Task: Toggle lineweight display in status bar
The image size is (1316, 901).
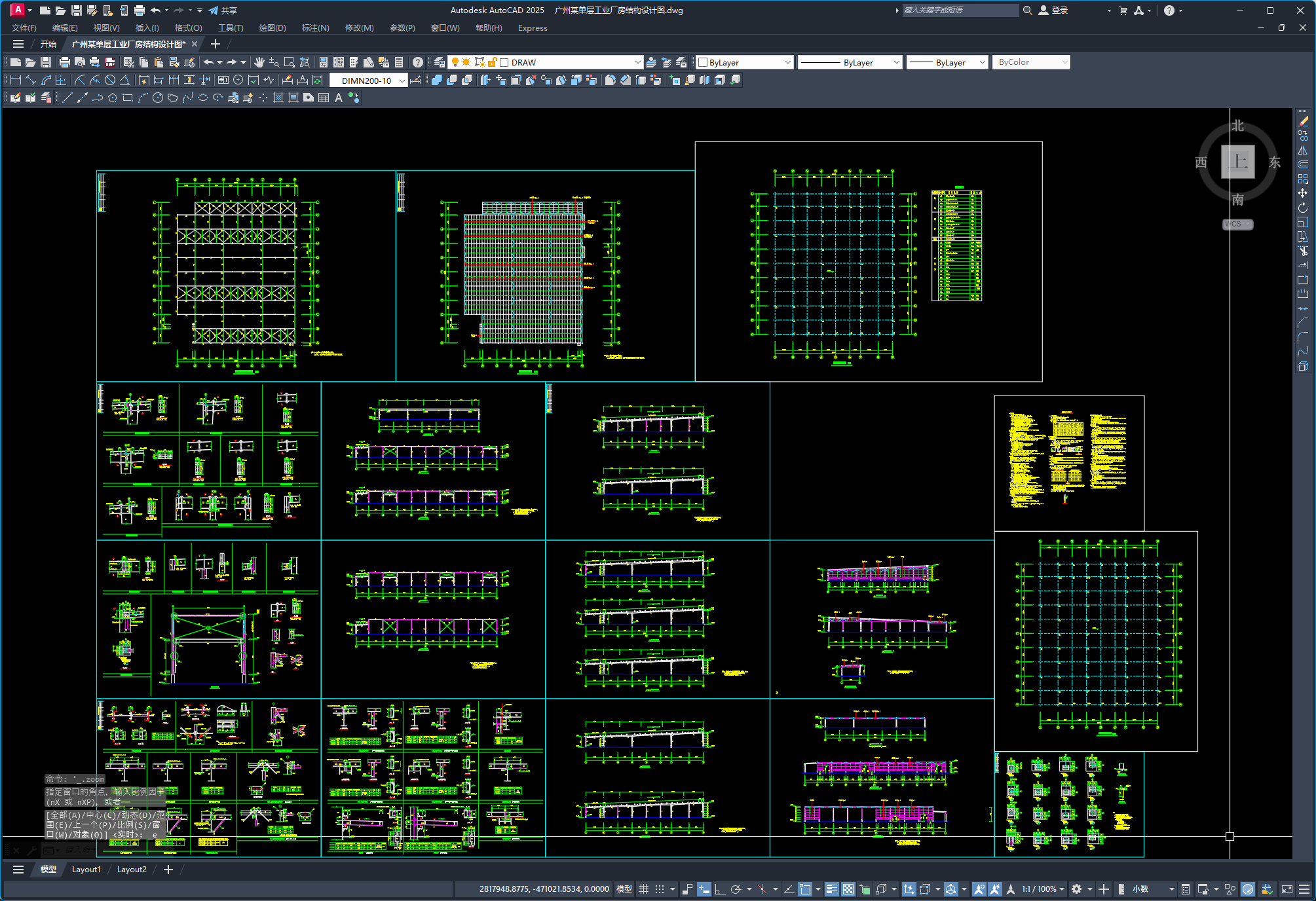Action: click(831, 889)
